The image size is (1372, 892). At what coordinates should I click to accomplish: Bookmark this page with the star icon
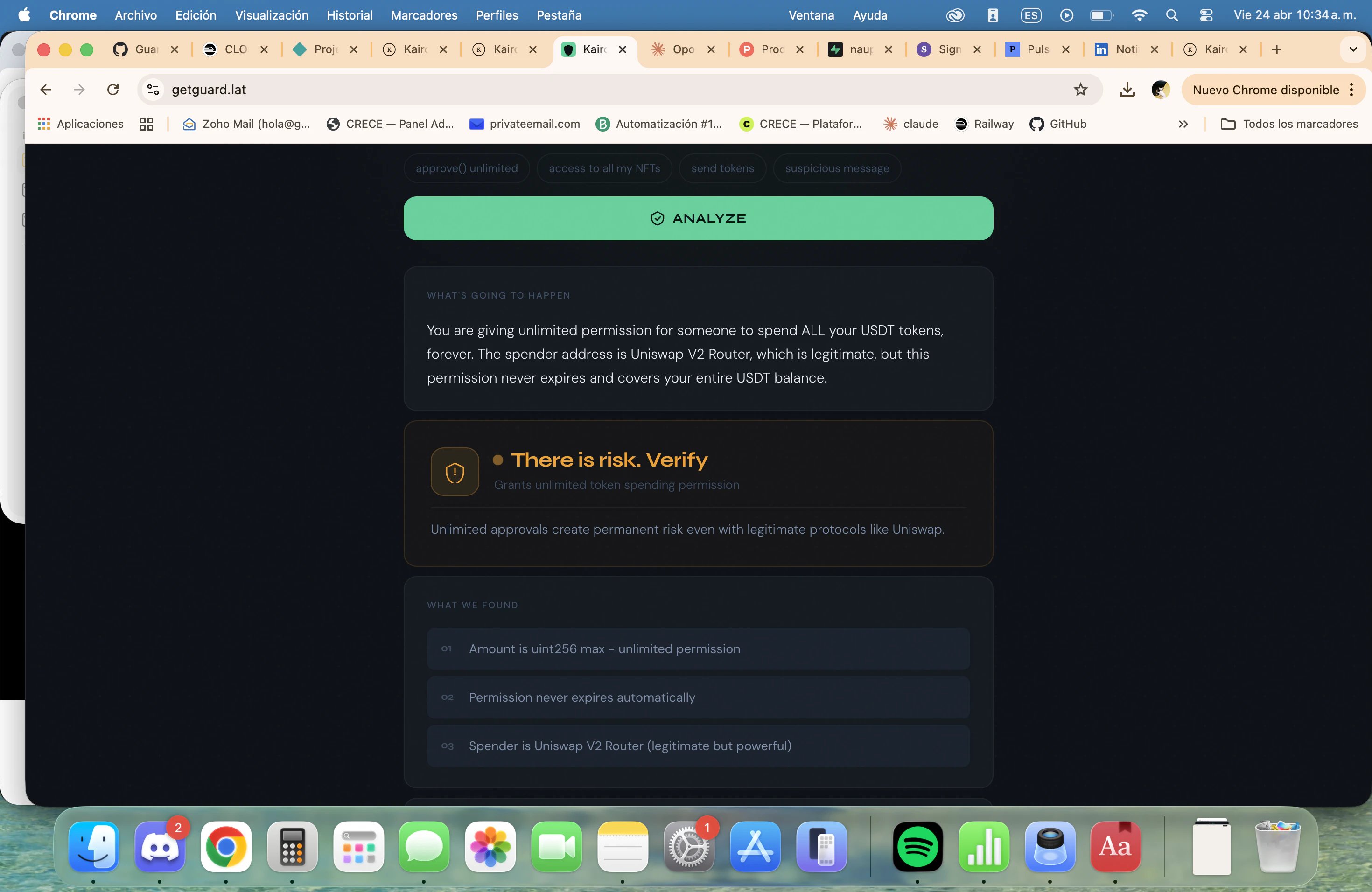pyautogui.click(x=1080, y=90)
